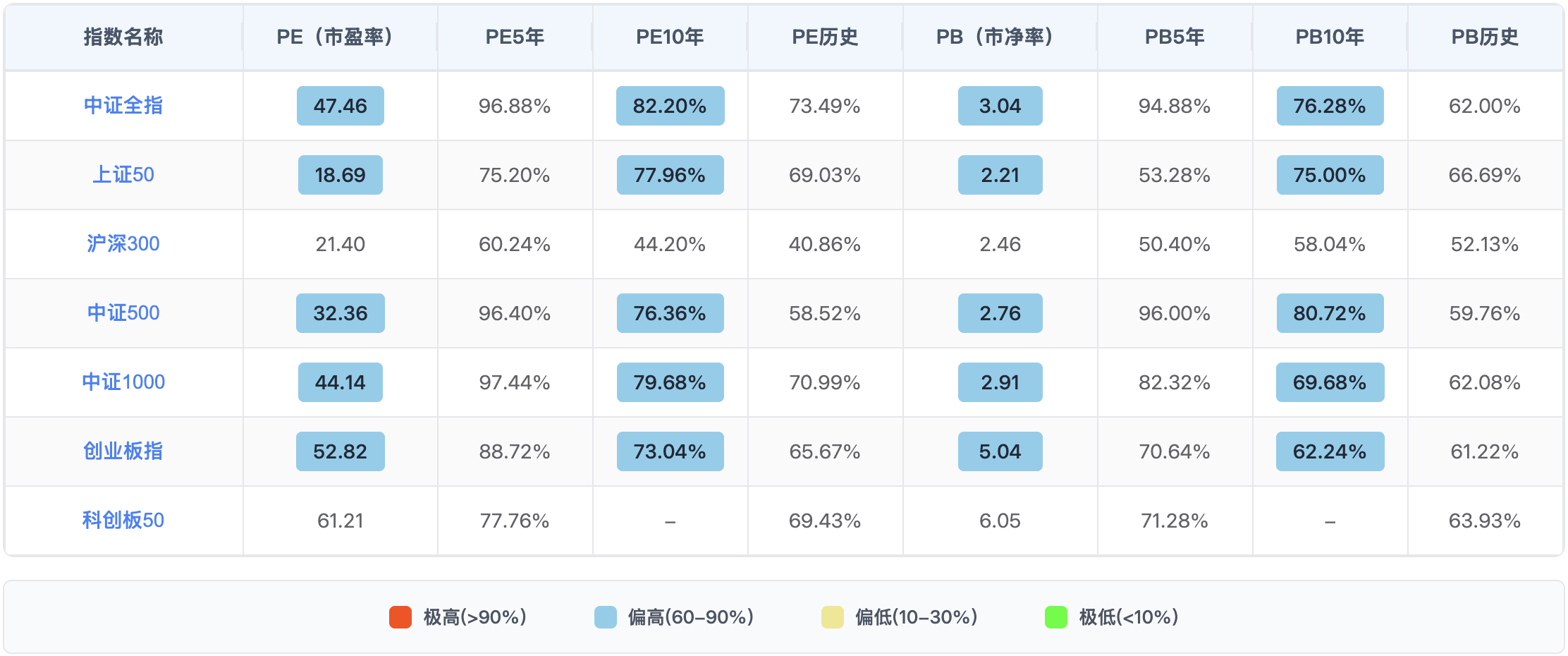Open the 上证50 index link
This screenshot has width=1568, height=656.
click(x=123, y=175)
